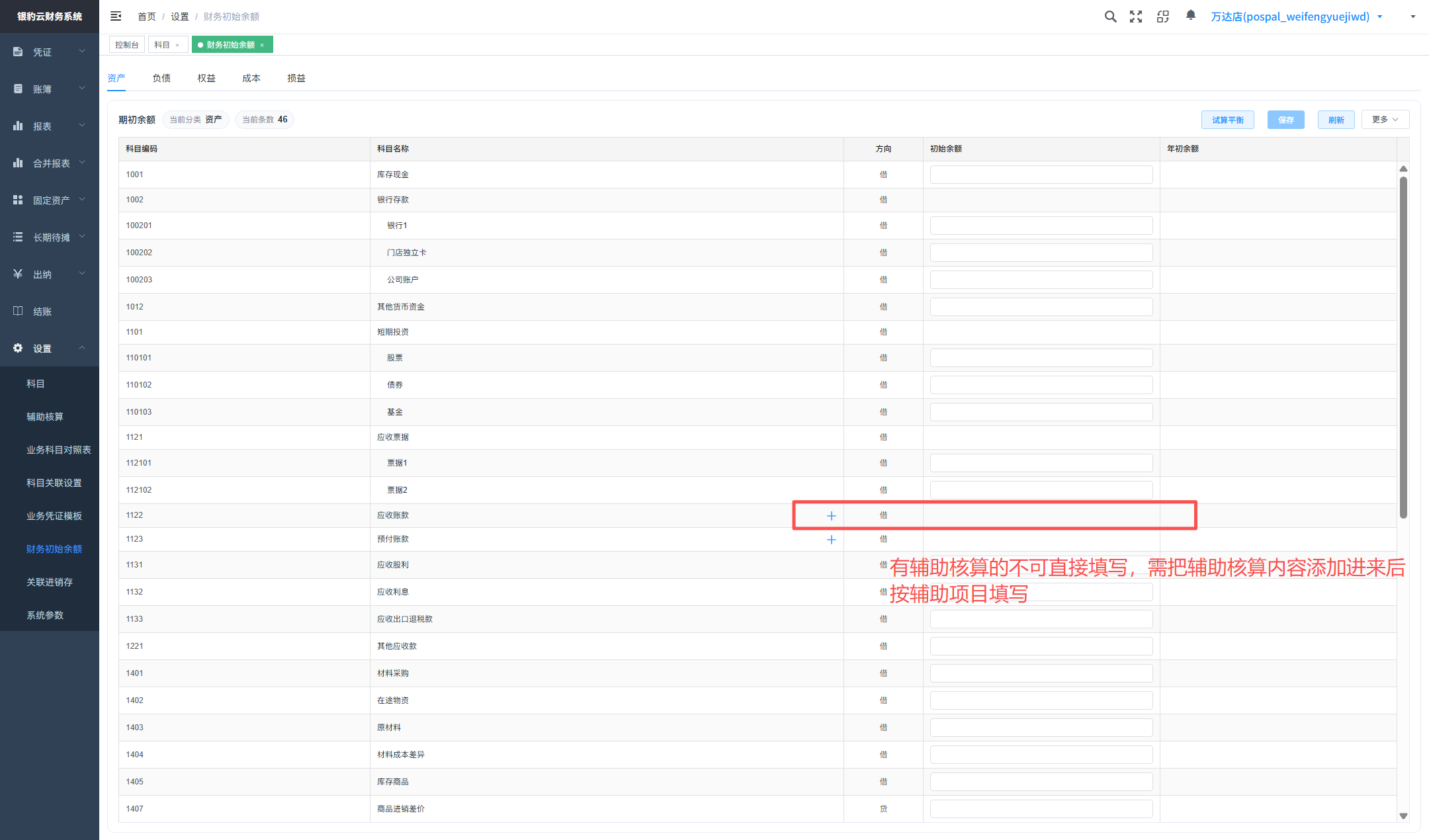The height and width of the screenshot is (840, 1429).
Task: Open the QR code layout icon
Action: click(x=1163, y=17)
